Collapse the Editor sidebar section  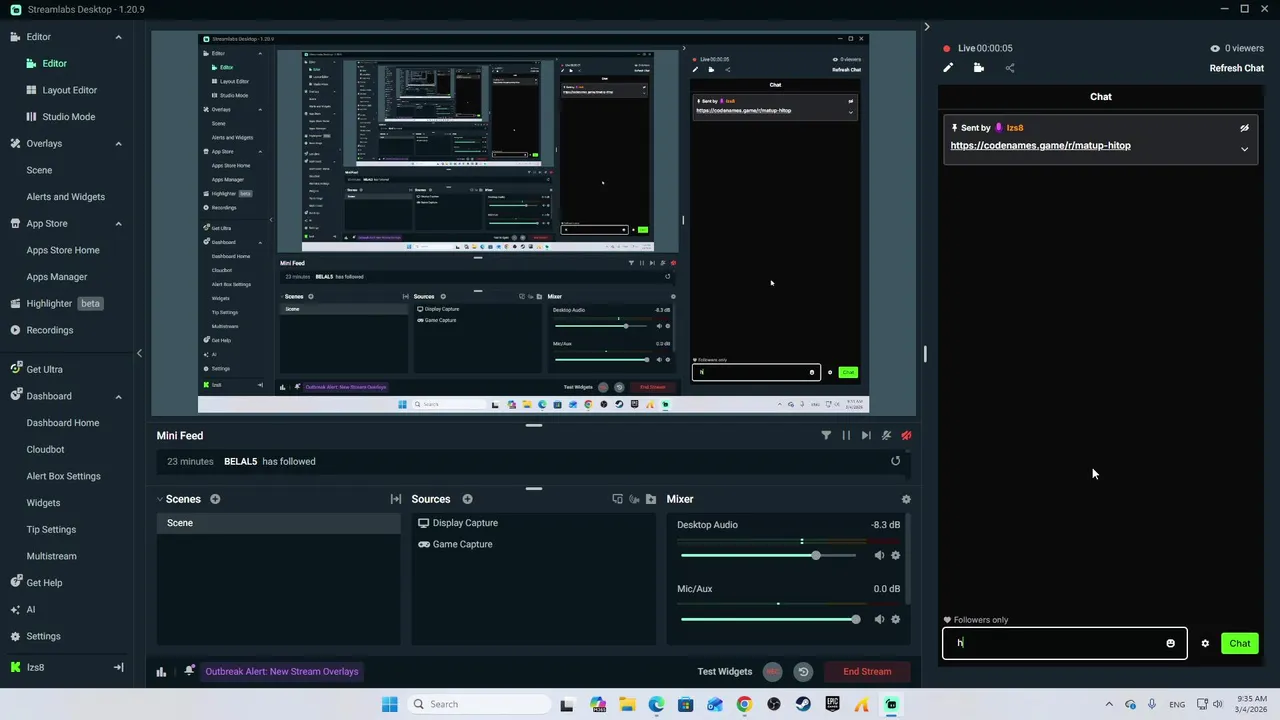pyautogui.click(x=118, y=37)
